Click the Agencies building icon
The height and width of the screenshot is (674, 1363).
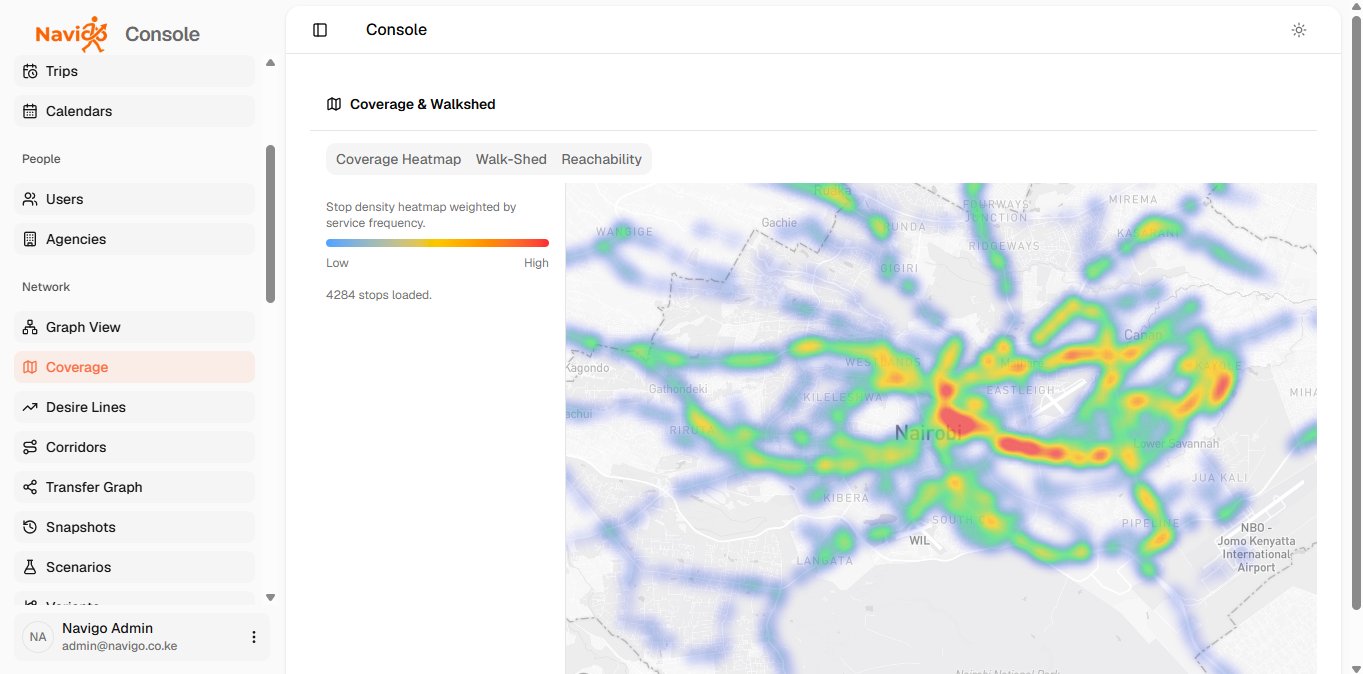click(30, 239)
